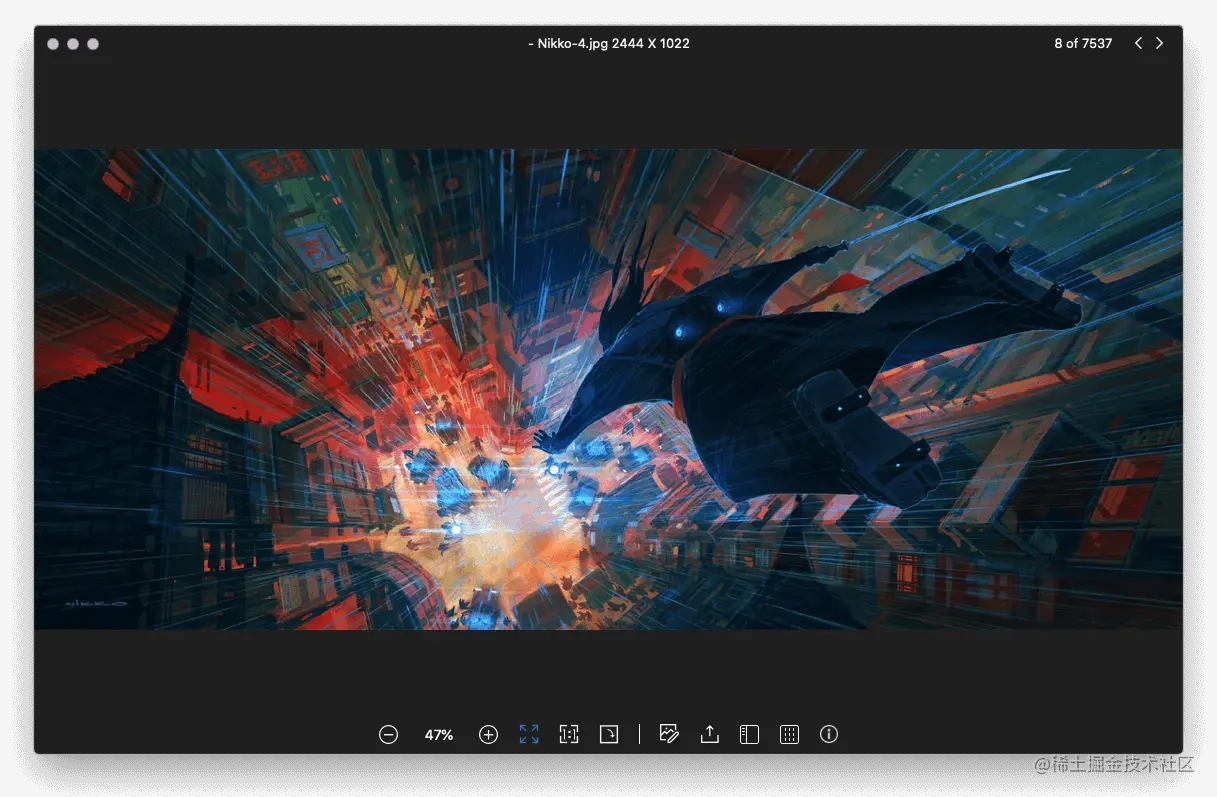Zoom in with the plus button

[488, 735]
